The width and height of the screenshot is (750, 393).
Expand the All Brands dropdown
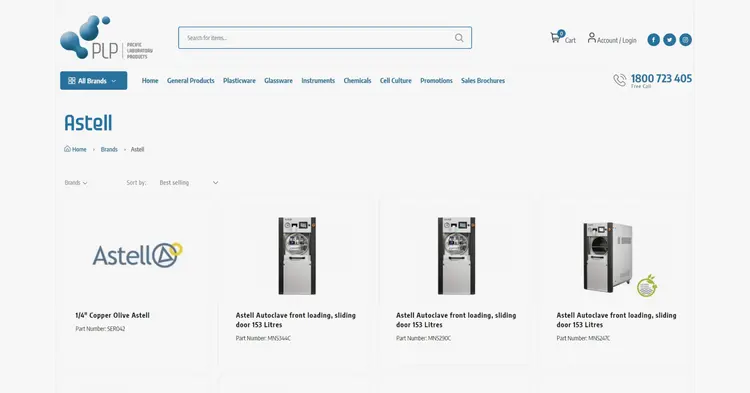94,80
